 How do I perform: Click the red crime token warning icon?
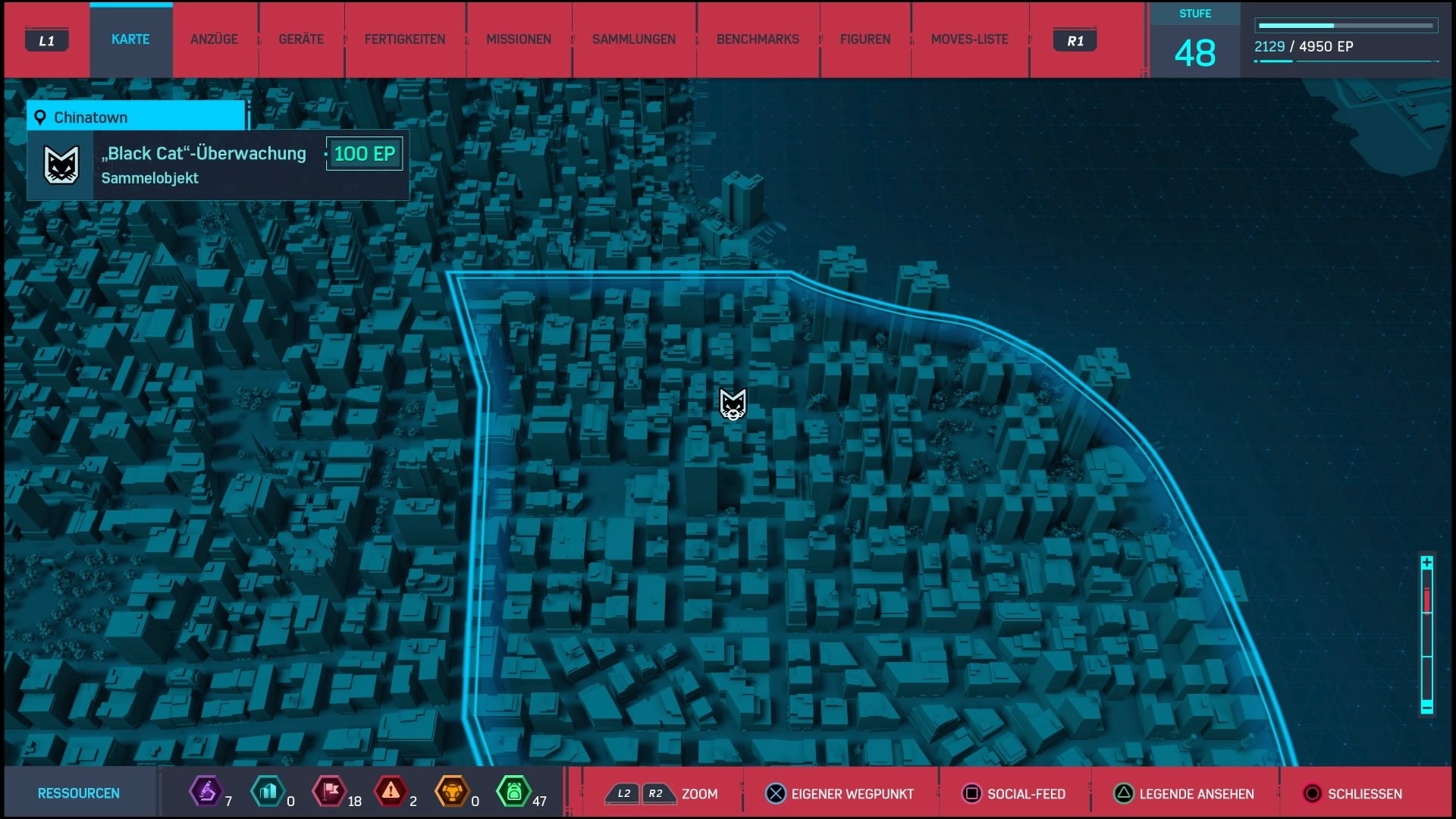tap(391, 792)
